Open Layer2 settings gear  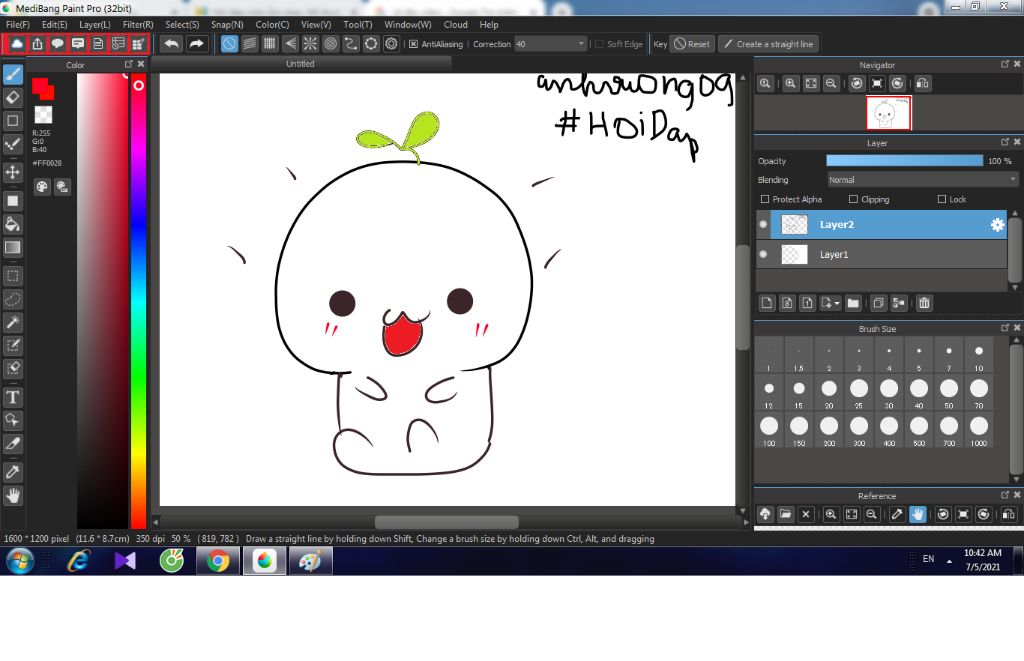[x=997, y=225]
